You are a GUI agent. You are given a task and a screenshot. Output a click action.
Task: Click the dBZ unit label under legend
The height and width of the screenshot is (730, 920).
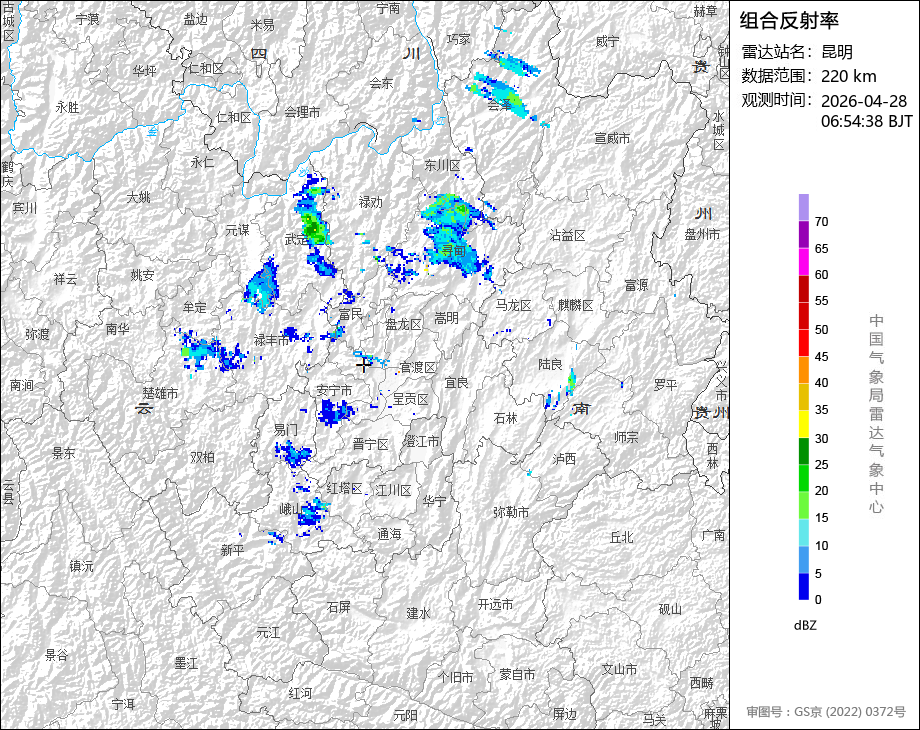point(805,626)
